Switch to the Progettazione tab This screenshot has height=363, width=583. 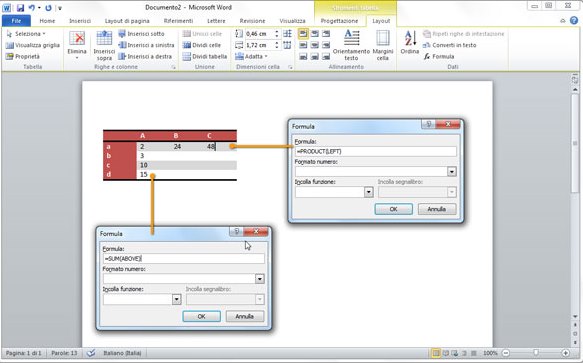tap(339, 21)
